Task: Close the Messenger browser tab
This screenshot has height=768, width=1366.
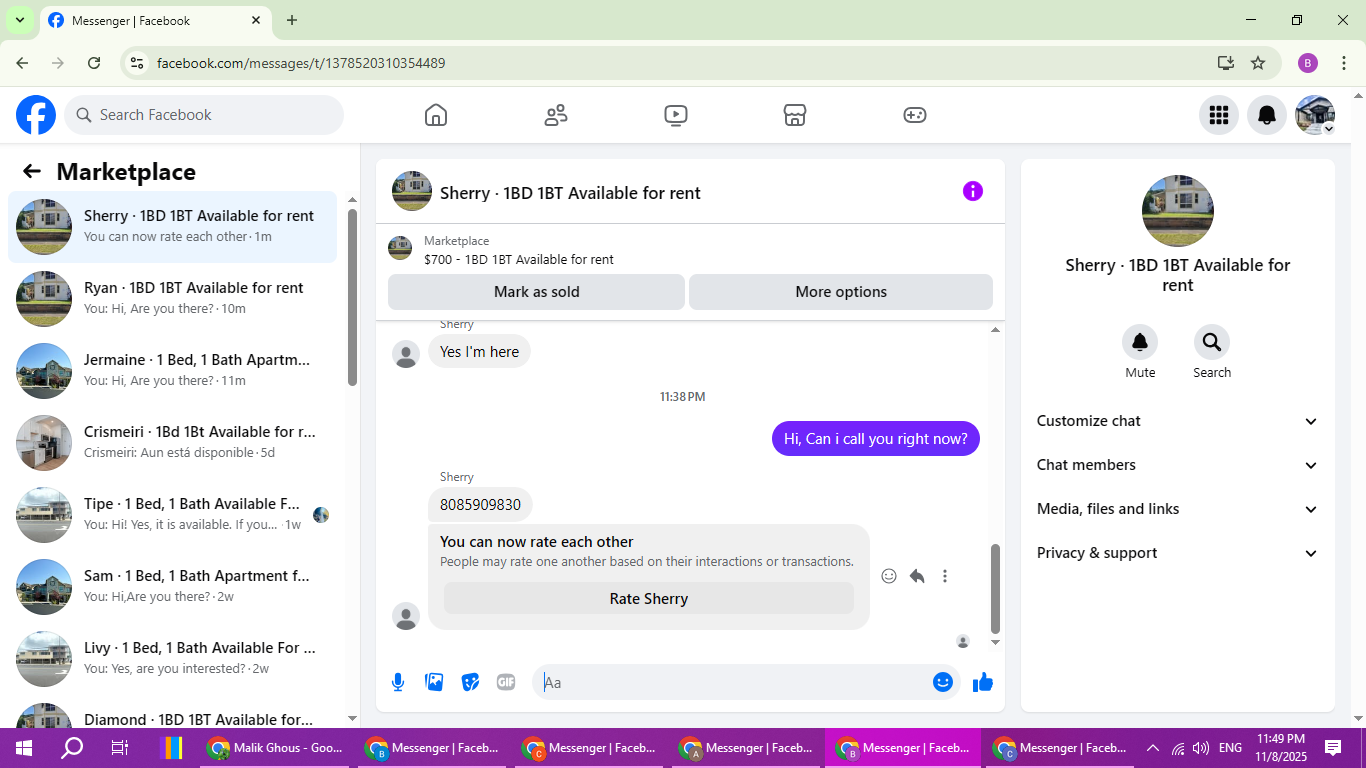Action: coord(256,20)
